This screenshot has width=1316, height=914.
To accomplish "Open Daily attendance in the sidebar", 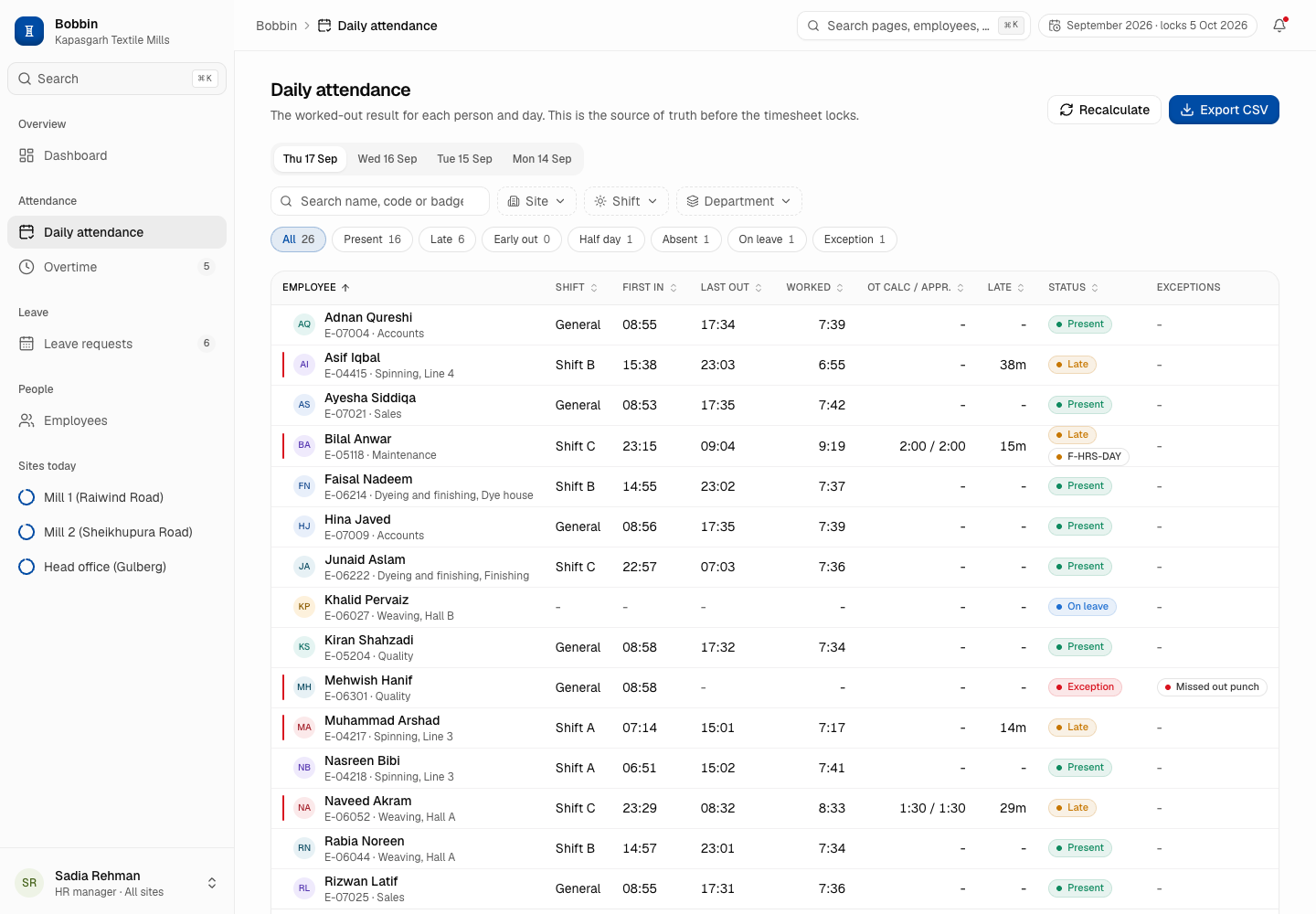I will [117, 232].
